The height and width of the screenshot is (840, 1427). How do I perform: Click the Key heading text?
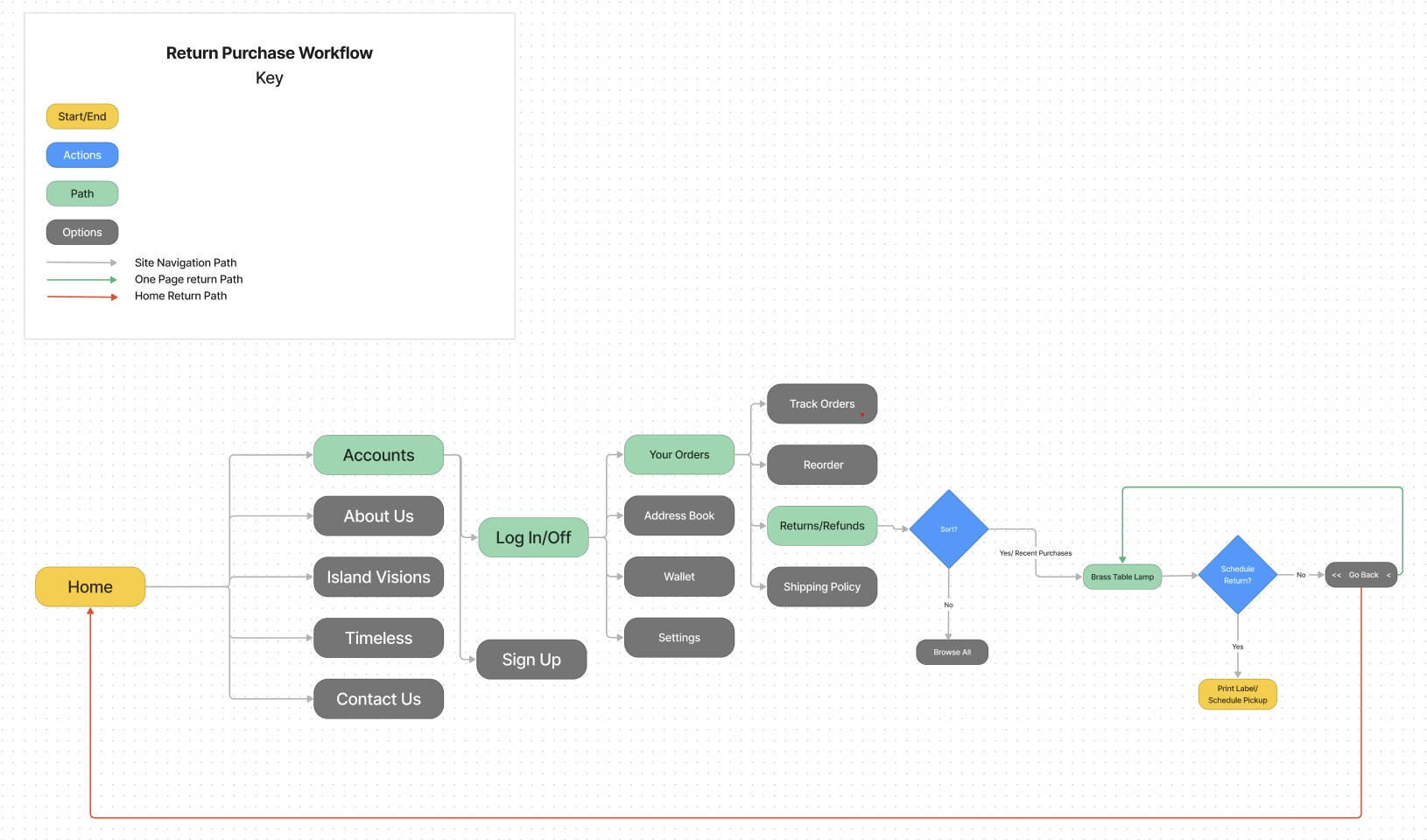pyautogui.click(x=269, y=78)
